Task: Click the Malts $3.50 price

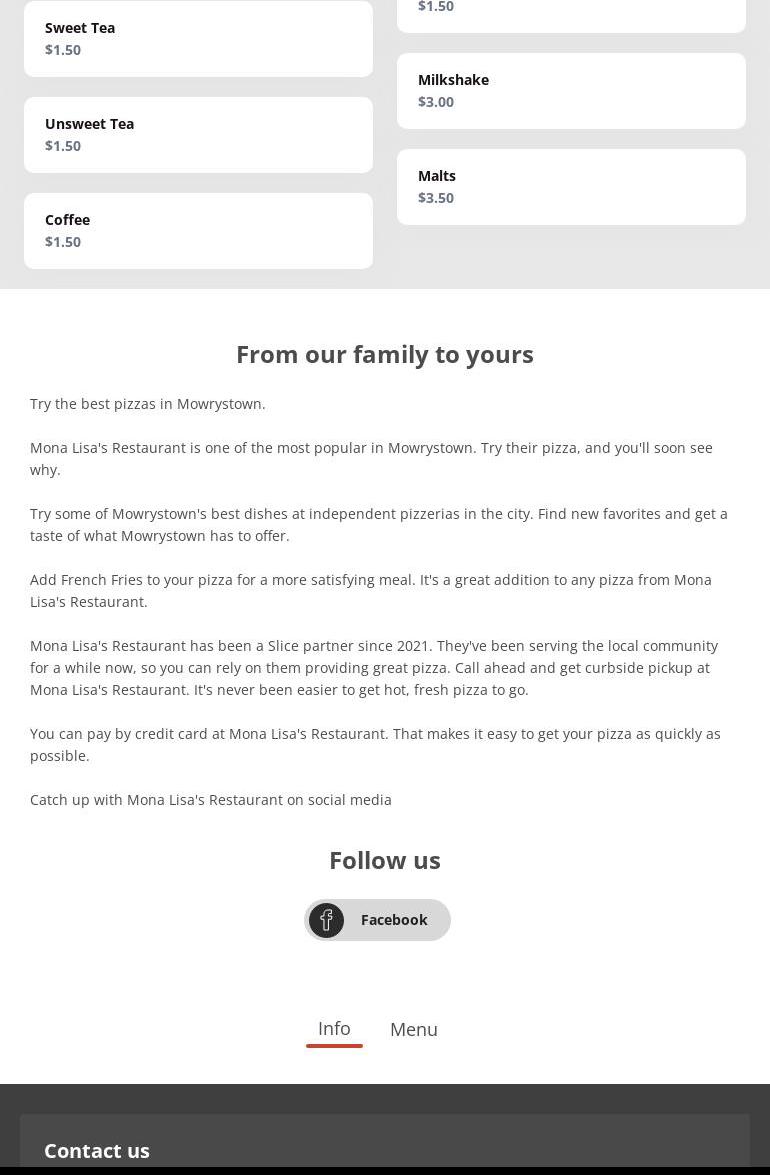Action: (436, 198)
